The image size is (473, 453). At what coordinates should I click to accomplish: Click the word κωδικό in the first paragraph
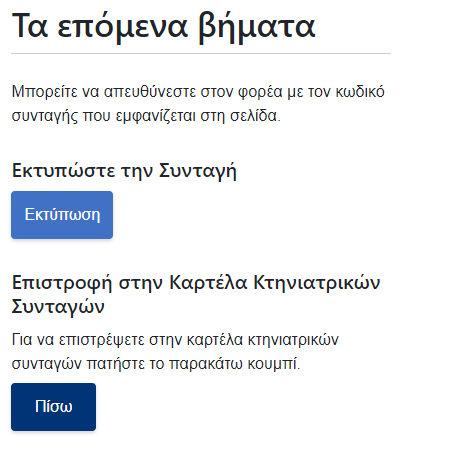point(360,92)
